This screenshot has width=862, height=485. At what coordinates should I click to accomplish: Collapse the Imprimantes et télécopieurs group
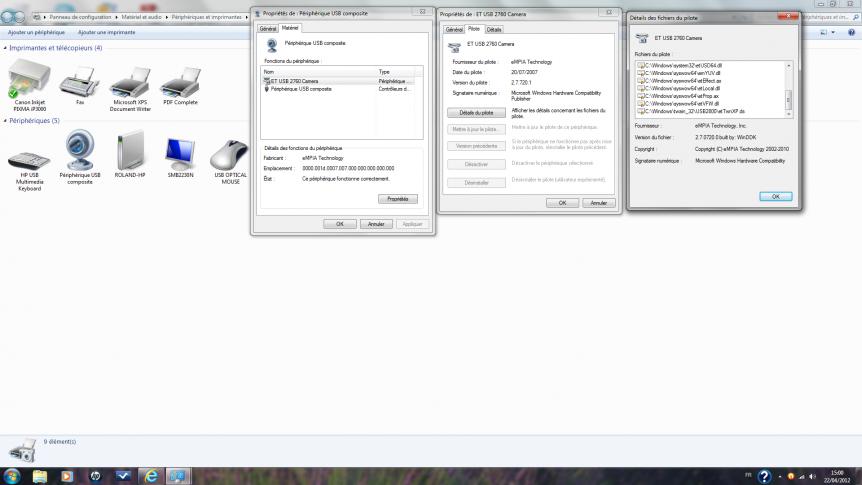pyautogui.click(x=5, y=48)
